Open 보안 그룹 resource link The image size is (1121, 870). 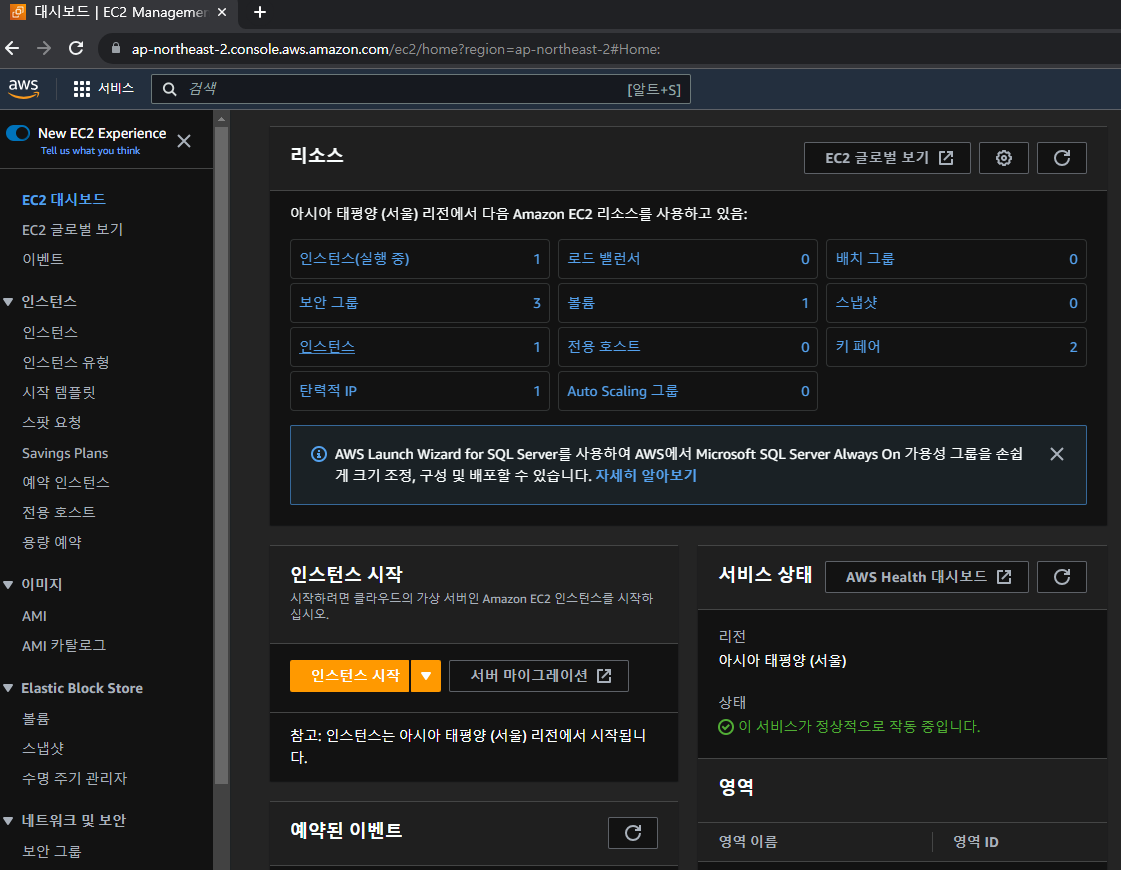pyautogui.click(x=329, y=303)
